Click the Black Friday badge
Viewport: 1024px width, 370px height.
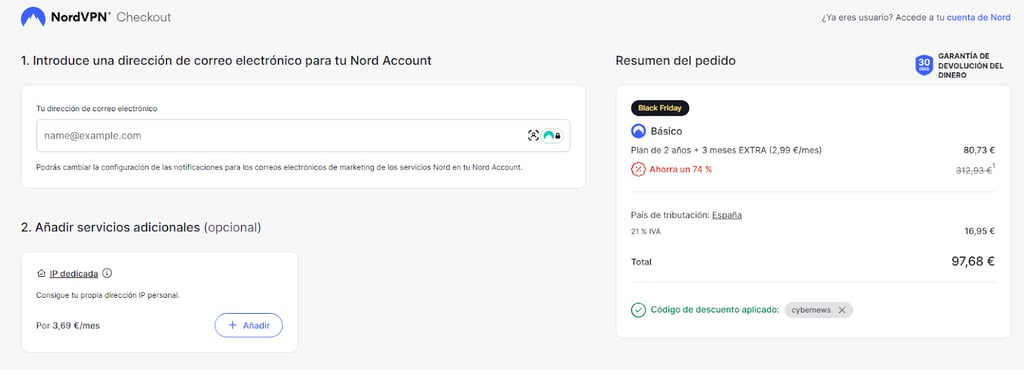[x=660, y=108]
